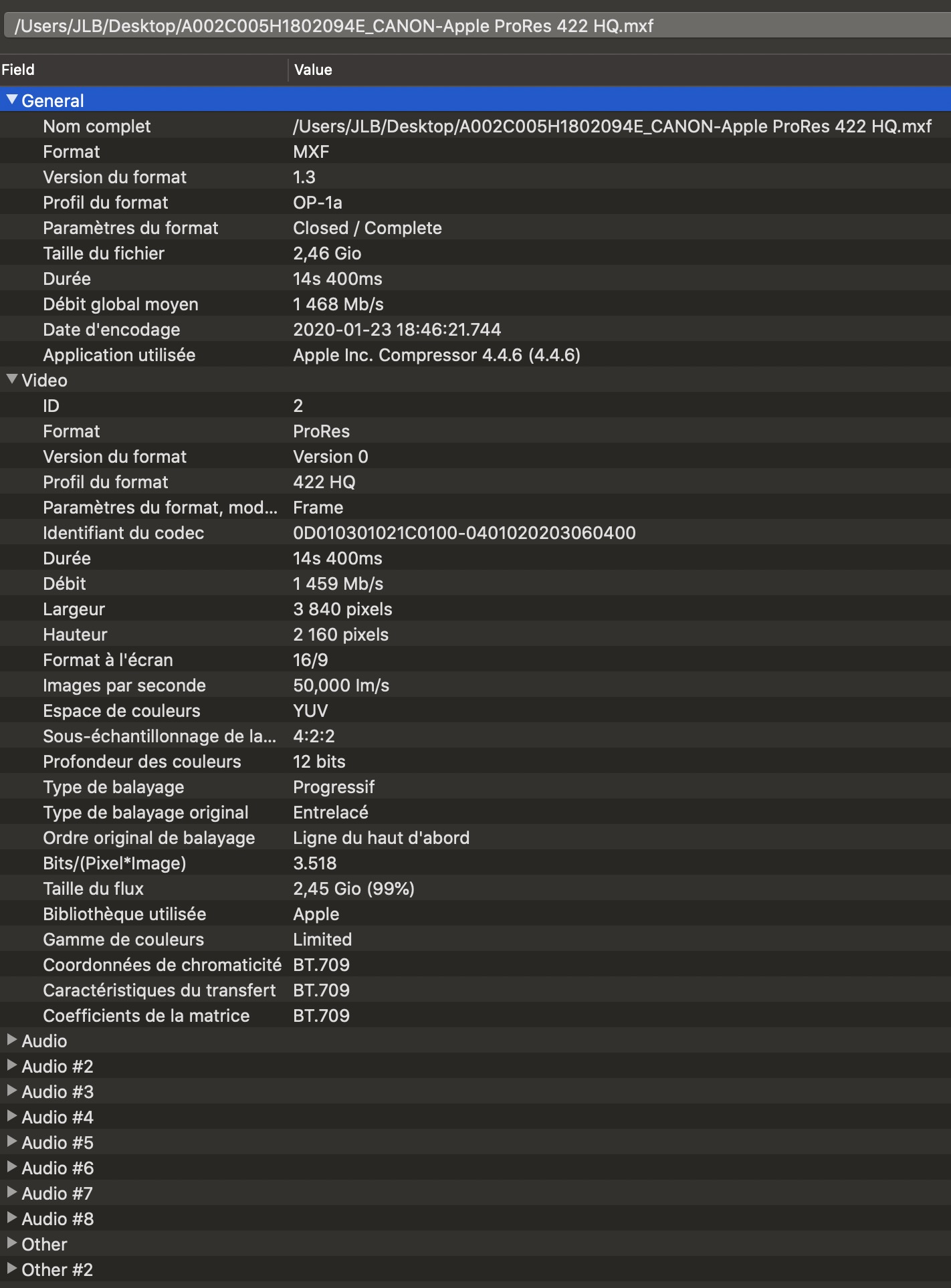Select the Date d'encodage row
This screenshot has width=951, height=1288.
coord(476,330)
